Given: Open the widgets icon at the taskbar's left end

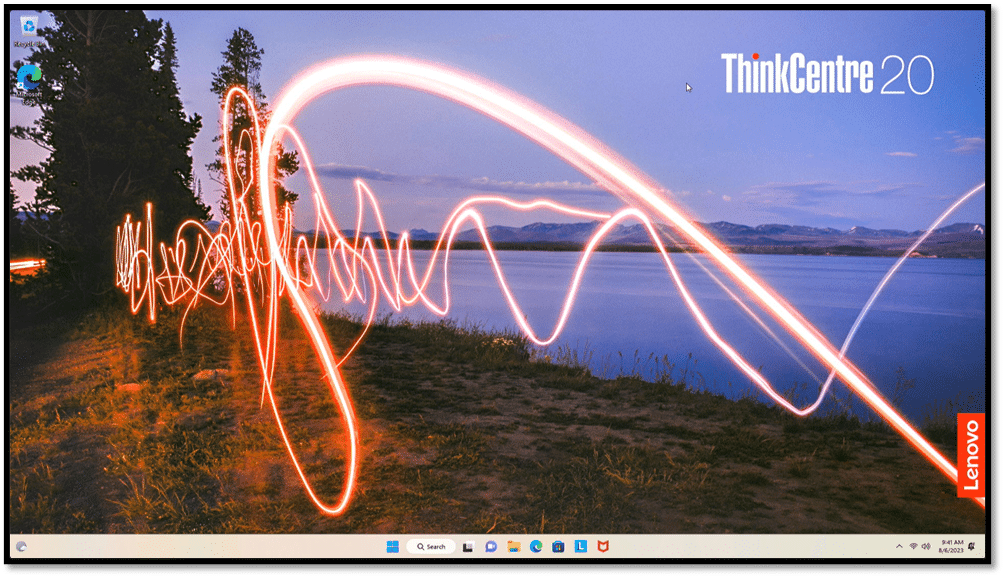Looking at the screenshot, I should [x=21, y=546].
